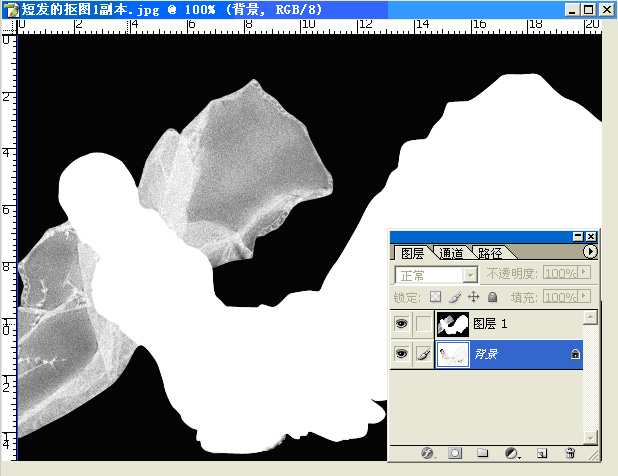This screenshot has height=476, width=618.
Task: Open the 不透明度 opacity slider arrow
Action: [x=584, y=272]
